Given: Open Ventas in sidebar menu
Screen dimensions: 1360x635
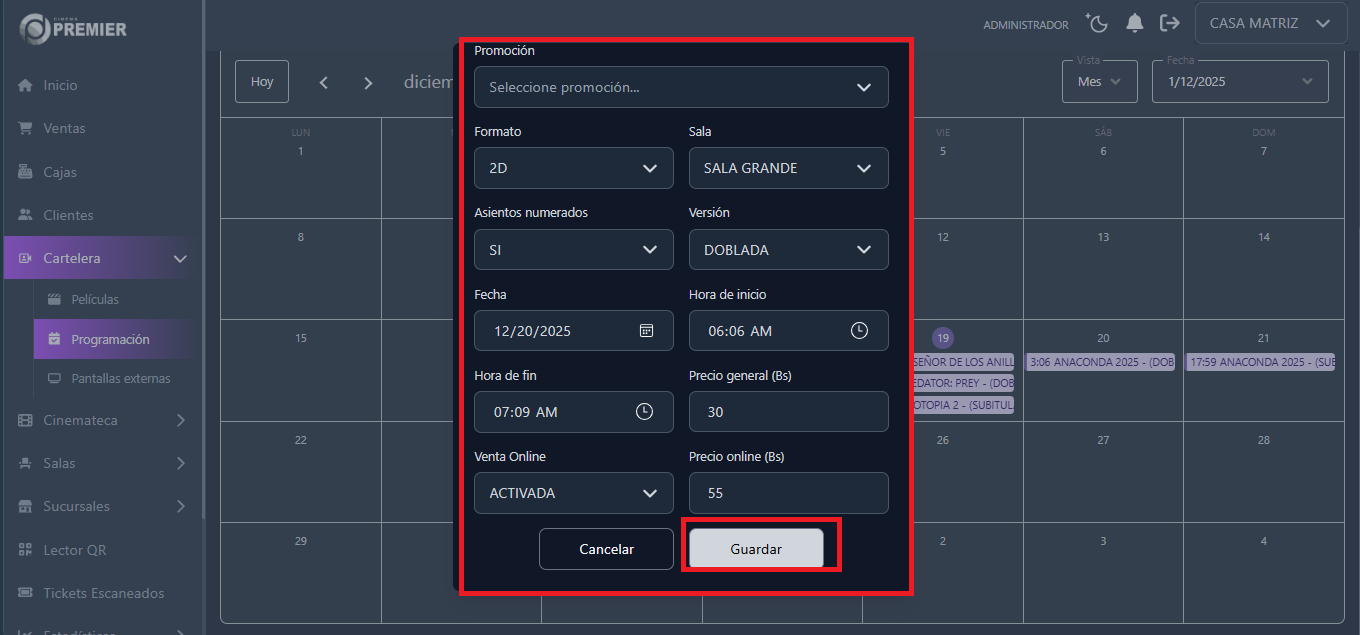Looking at the screenshot, I should pyautogui.click(x=64, y=129).
